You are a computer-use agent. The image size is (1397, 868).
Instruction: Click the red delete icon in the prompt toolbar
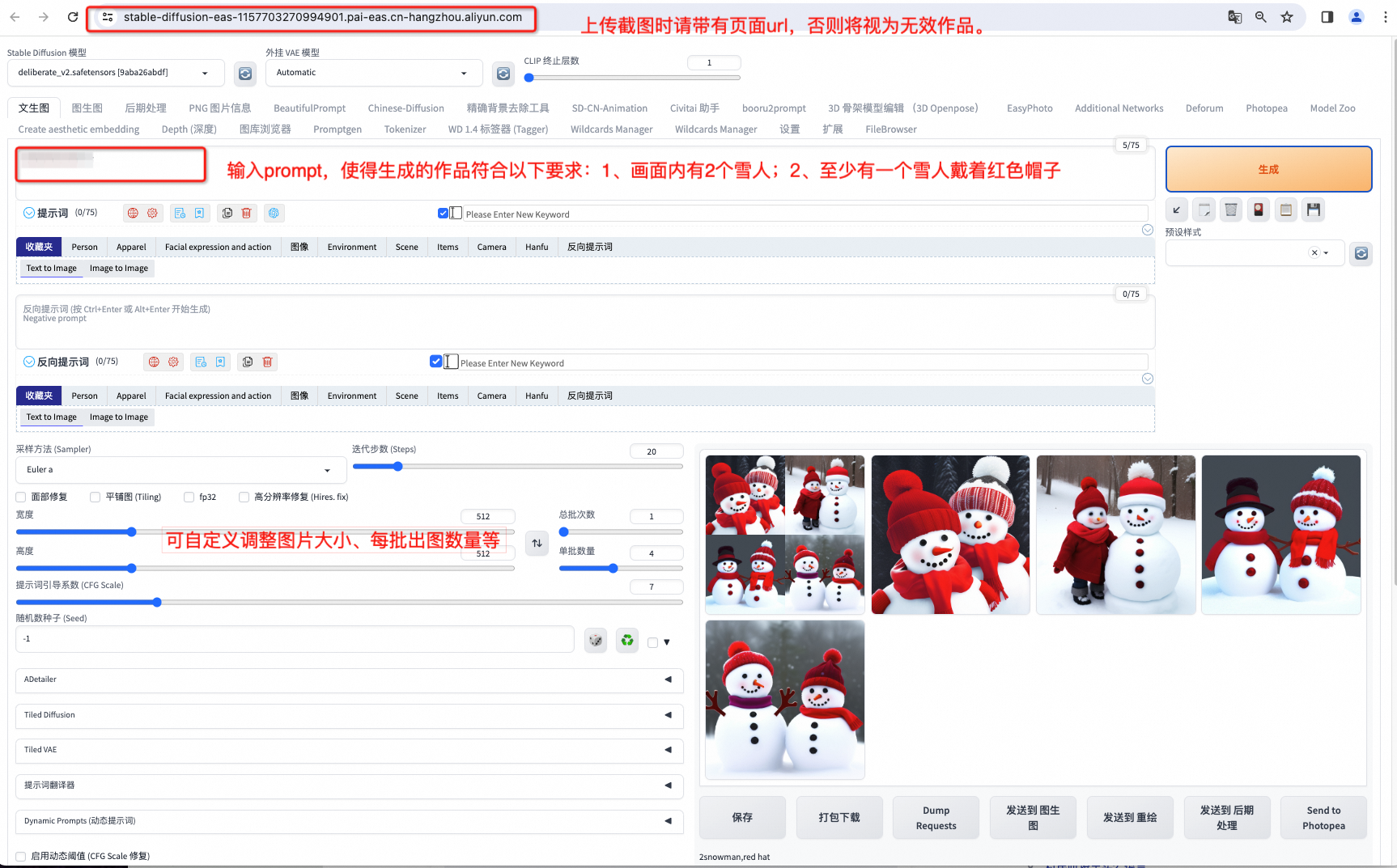(247, 213)
